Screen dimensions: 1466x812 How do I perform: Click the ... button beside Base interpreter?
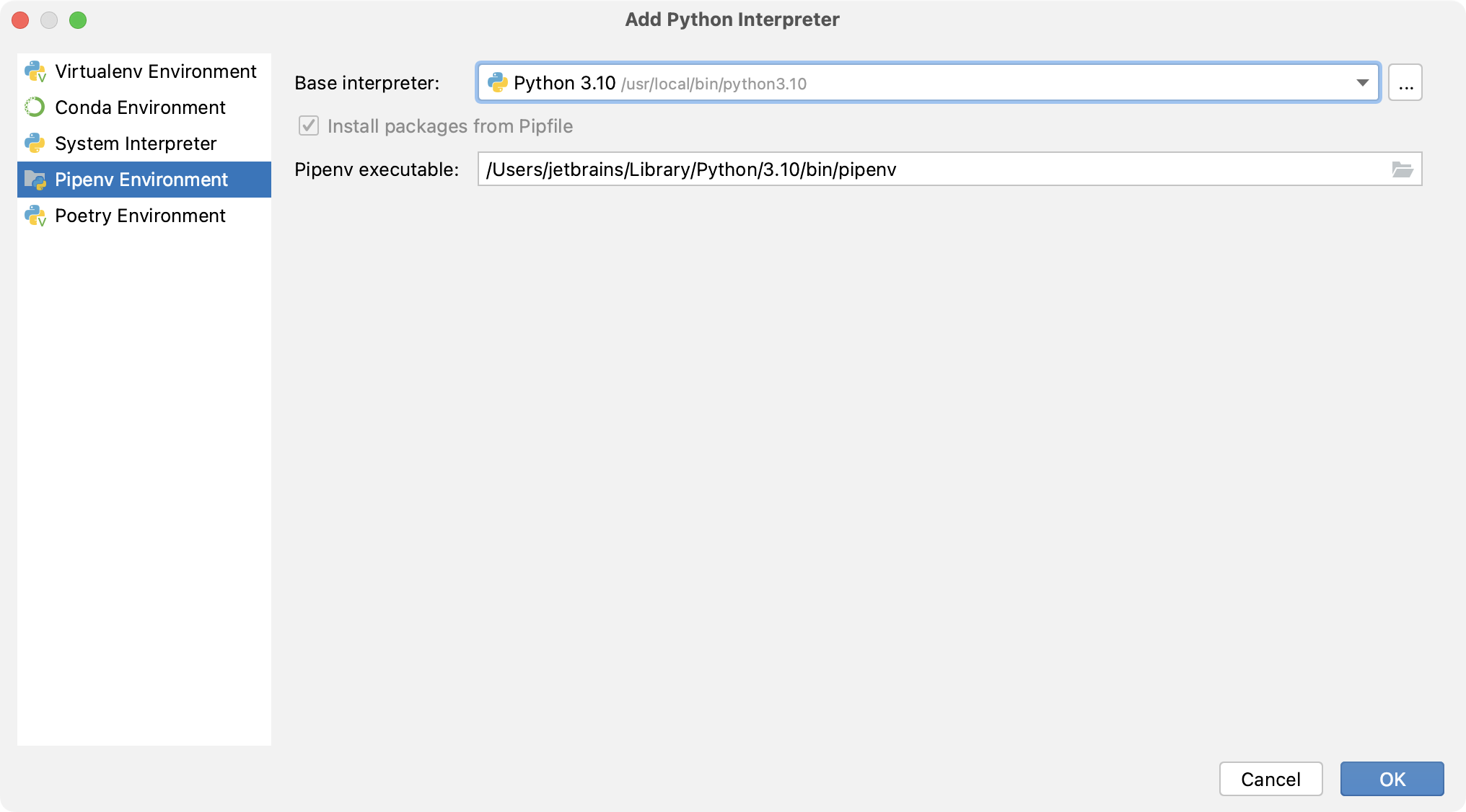click(1405, 82)
